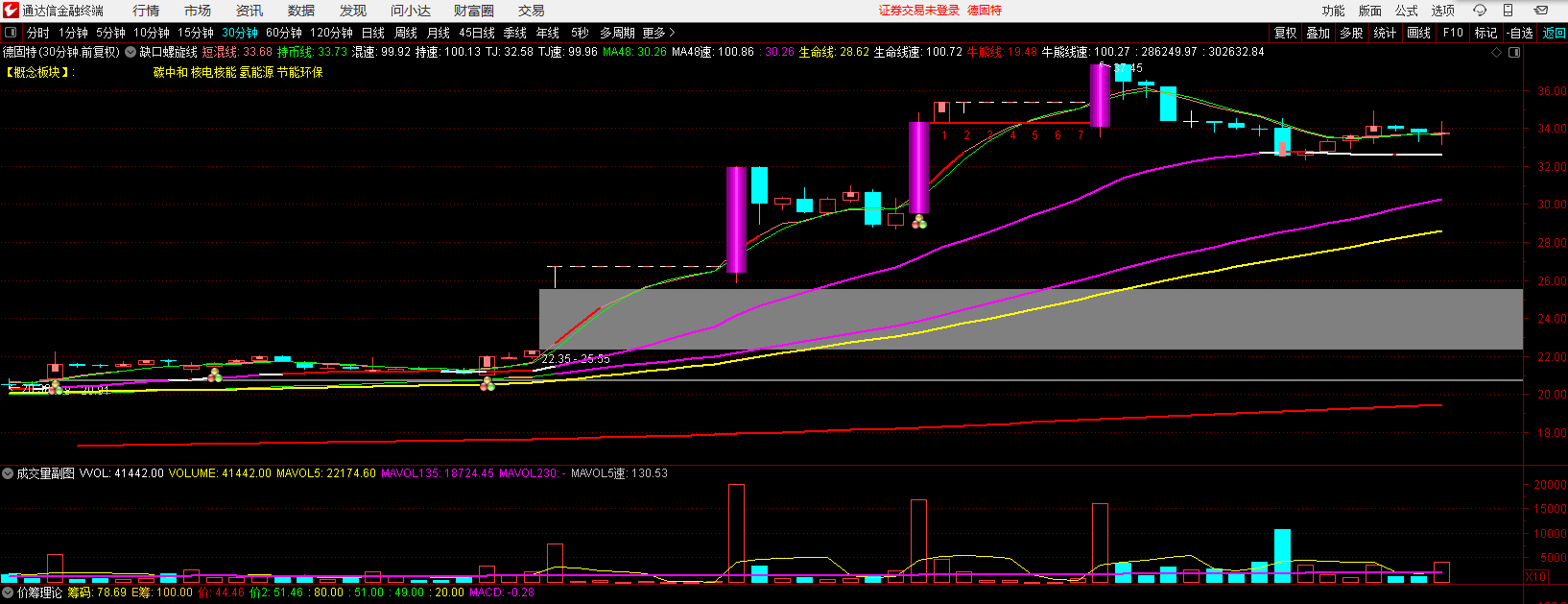1568x604 pixels.
Task: Open the 市场 menu
Action: tap(198, 11)
